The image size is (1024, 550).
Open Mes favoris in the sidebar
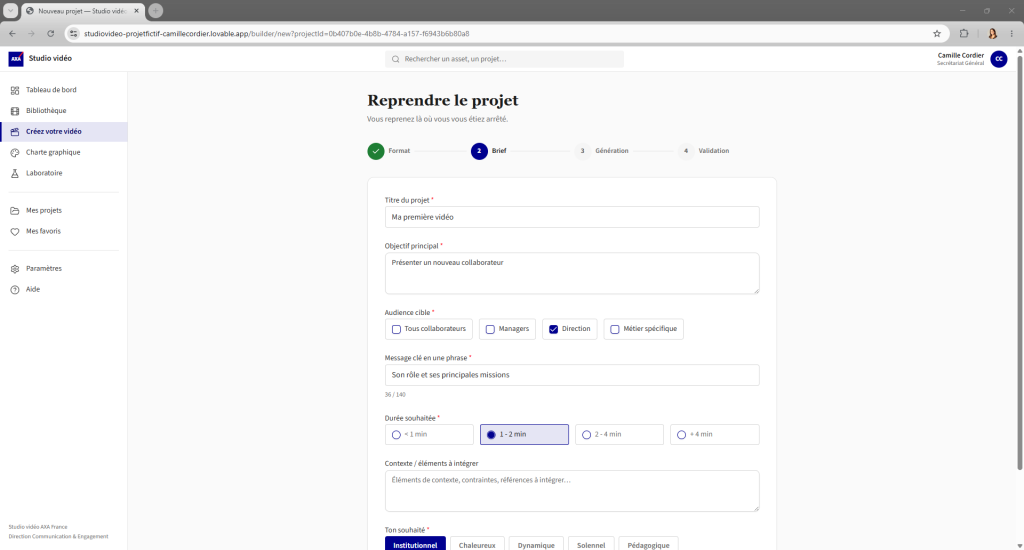tap(63, 232)
